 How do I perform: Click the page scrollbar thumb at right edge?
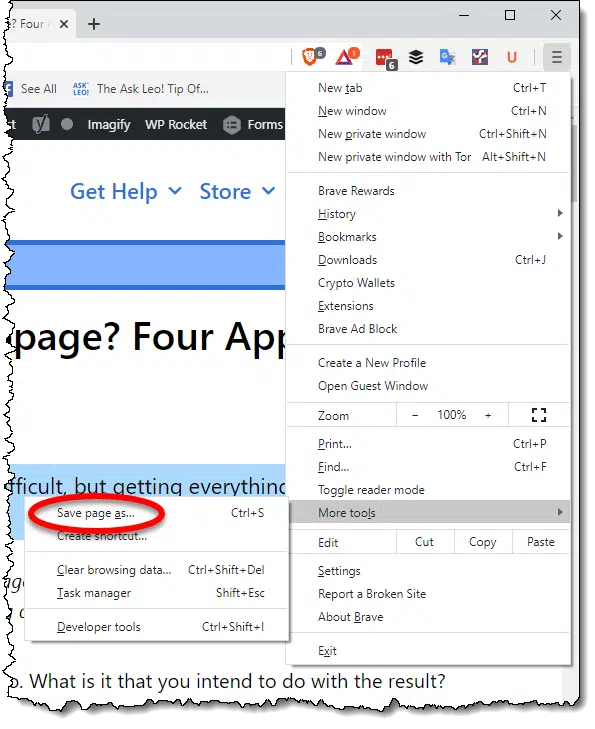[x=575, y=163]
